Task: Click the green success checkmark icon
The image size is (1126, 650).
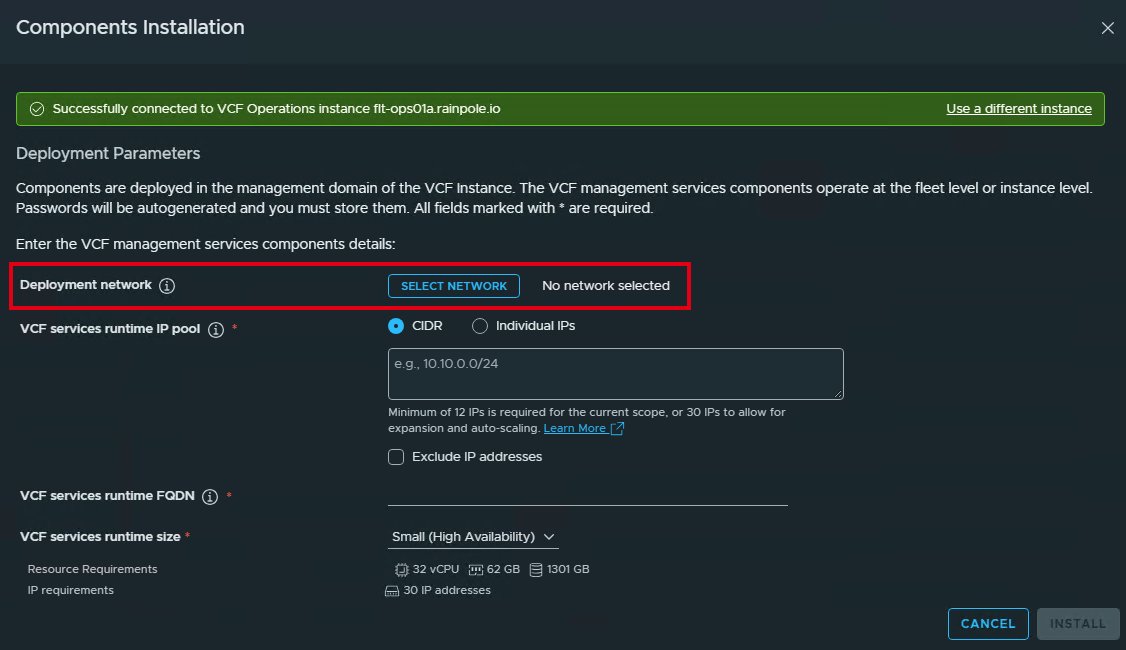Action: click(x=37, y=109)
